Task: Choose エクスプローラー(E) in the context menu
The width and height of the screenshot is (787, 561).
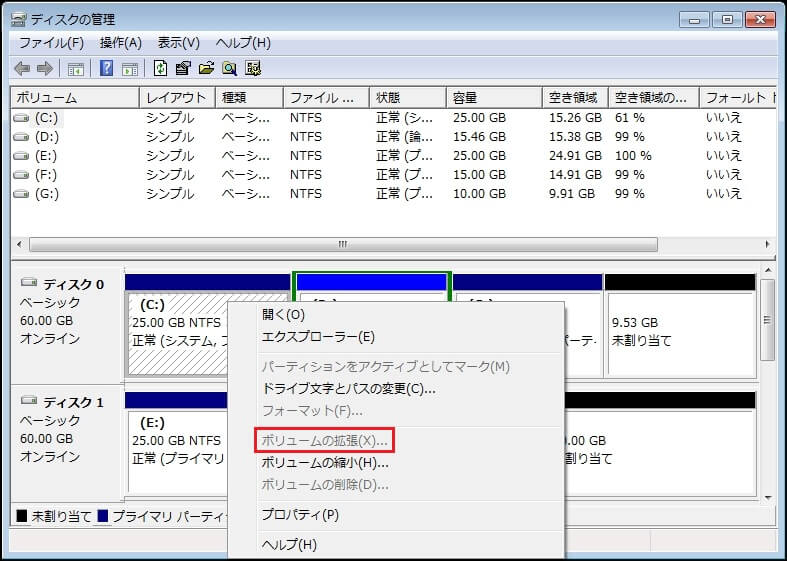Action: pyautogui.click(x=318, y=337)
